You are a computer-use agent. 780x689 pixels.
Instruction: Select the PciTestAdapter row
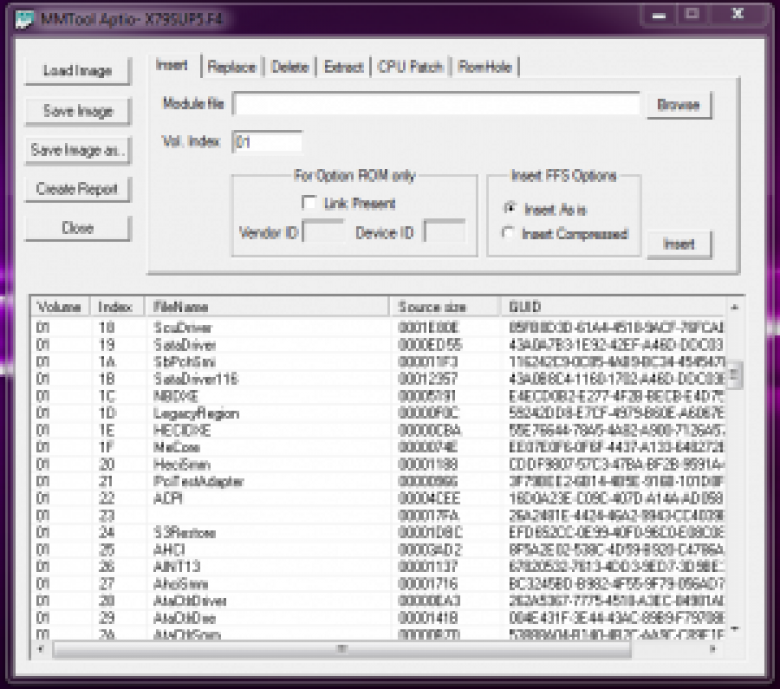tap(378, 482)
